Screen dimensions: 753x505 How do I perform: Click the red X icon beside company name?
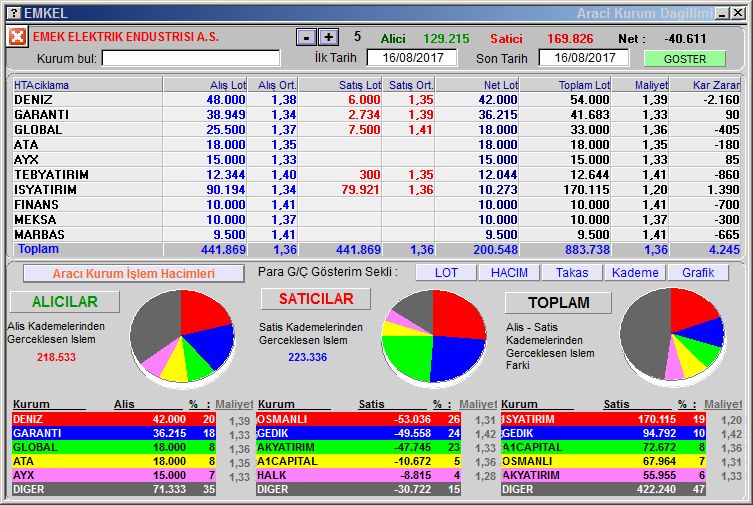tap(17, 37)
